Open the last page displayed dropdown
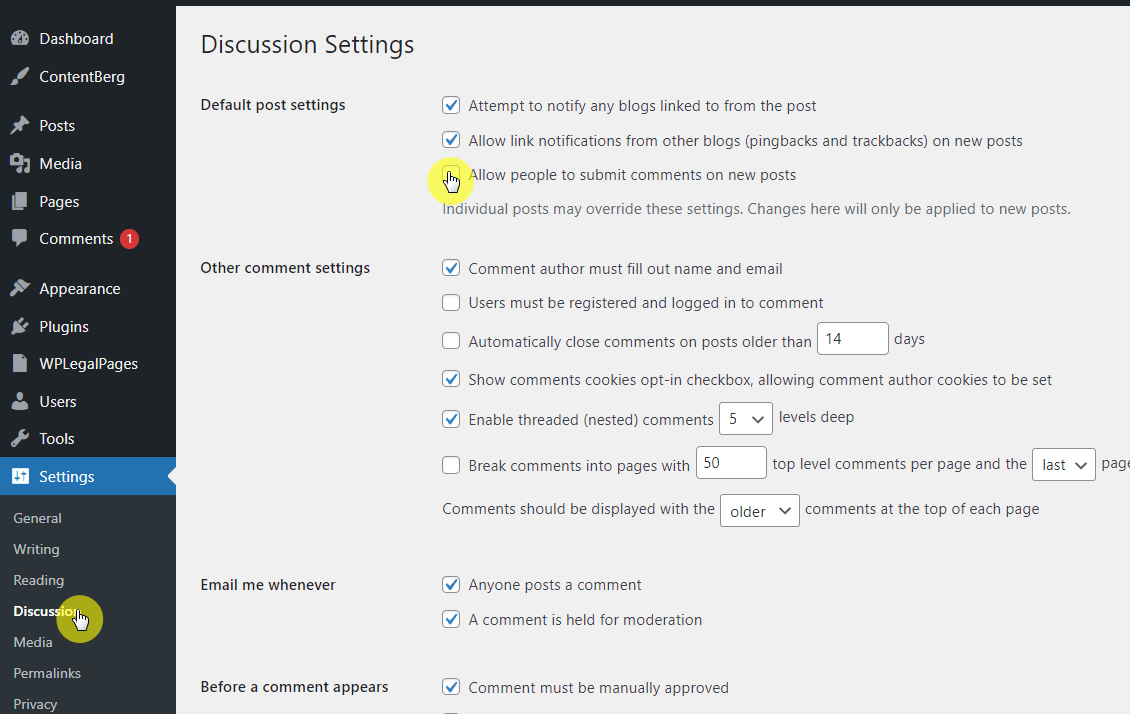Screen dimensions: 1130x714 point(1063,464)
